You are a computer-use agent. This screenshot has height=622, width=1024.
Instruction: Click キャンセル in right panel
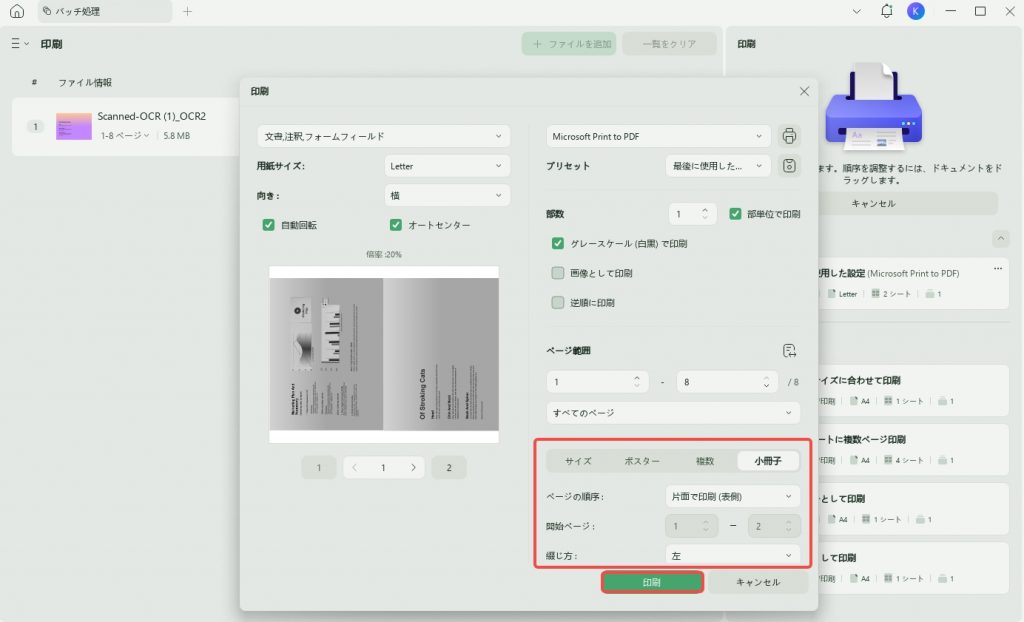pyautogui.click(x=872, y=203)
